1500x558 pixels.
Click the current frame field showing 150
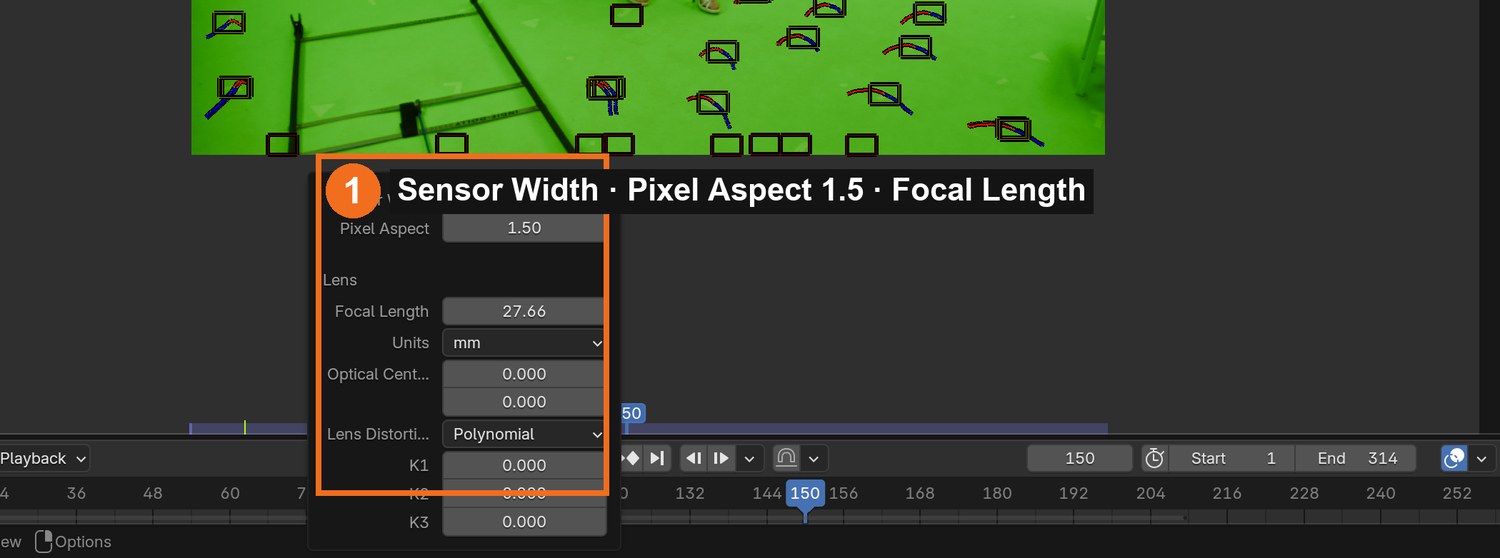pyautogui.click(x=1080, y=458)
